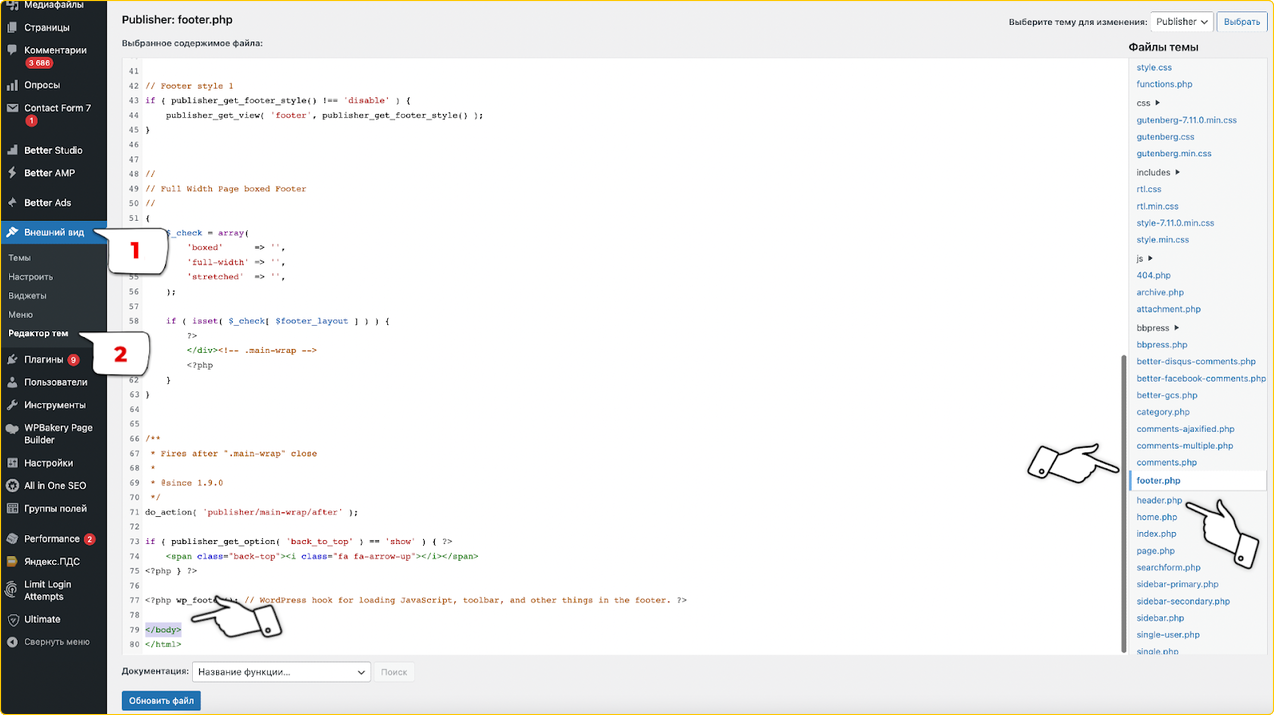The height and width of the screenshot is (715, 1274).
Task: Expand the css folder in theme files
Action: (1148, 103)
